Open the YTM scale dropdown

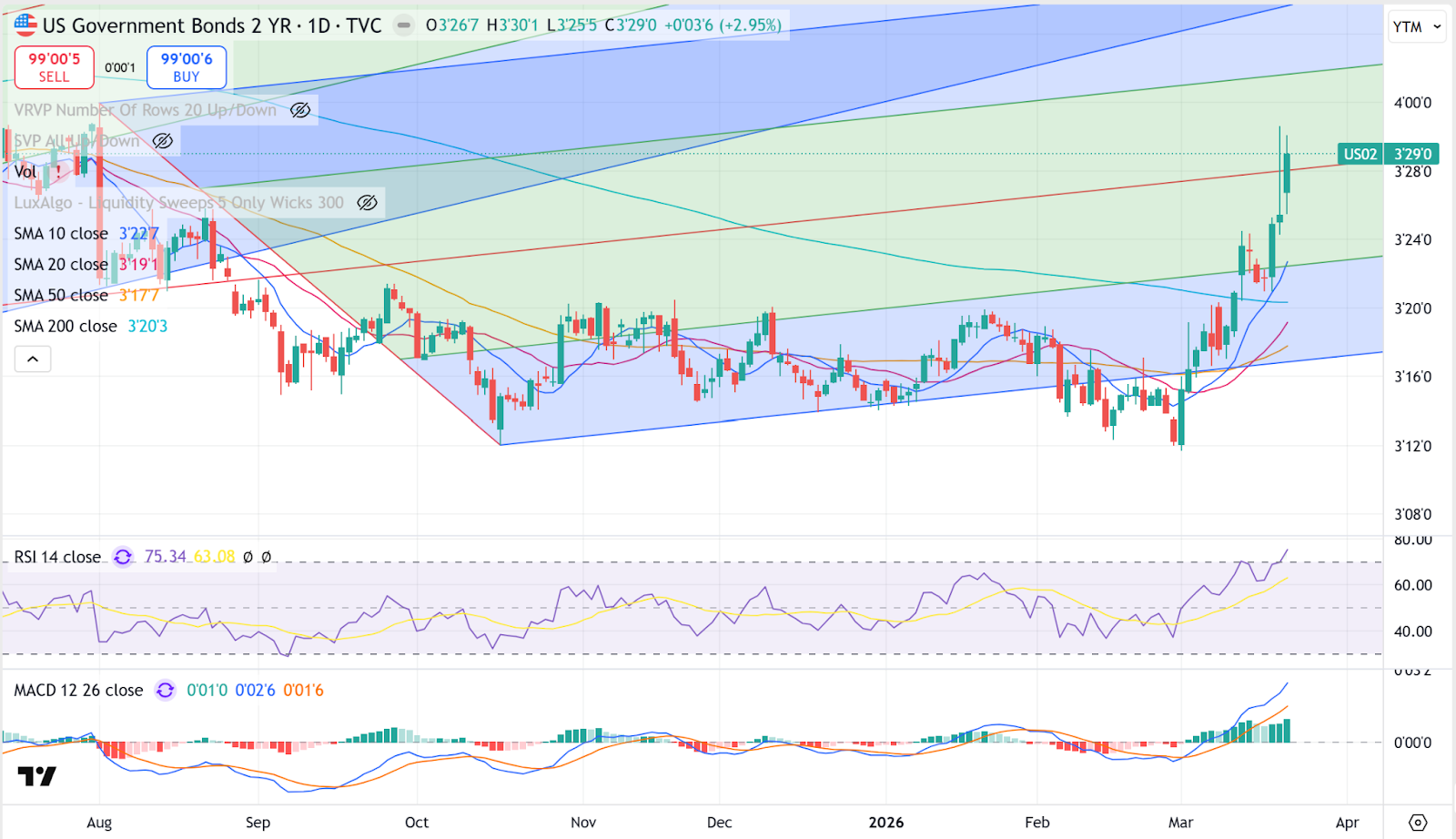click(1417, 26)
